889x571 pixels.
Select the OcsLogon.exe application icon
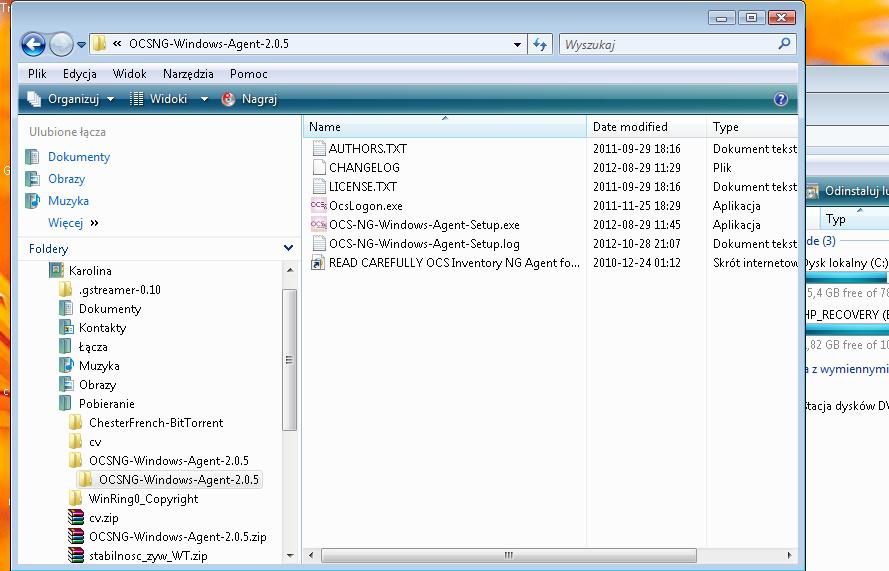(319, 205)
